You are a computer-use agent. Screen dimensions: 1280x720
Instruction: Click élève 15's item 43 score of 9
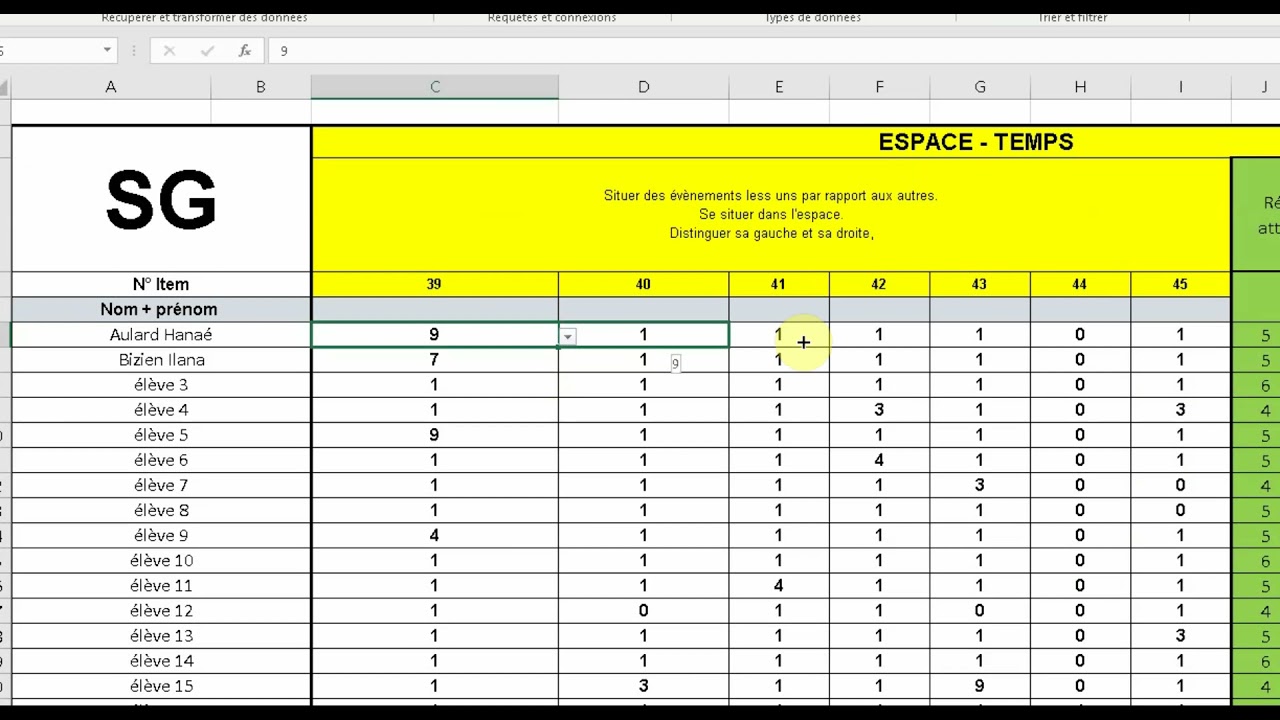980,686
